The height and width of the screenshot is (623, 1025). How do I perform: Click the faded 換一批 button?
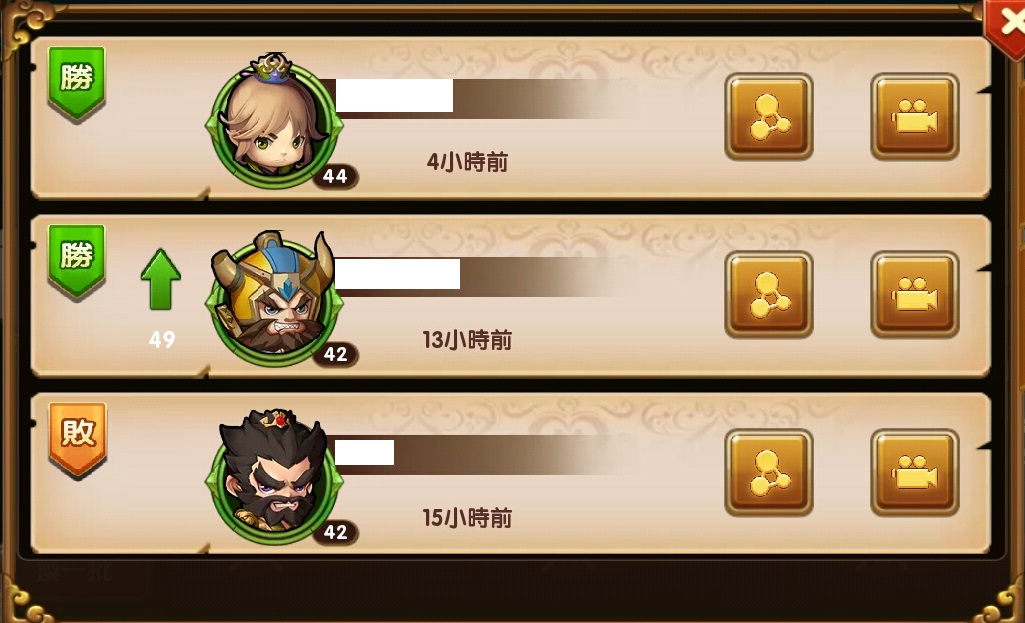coord(75,573)
